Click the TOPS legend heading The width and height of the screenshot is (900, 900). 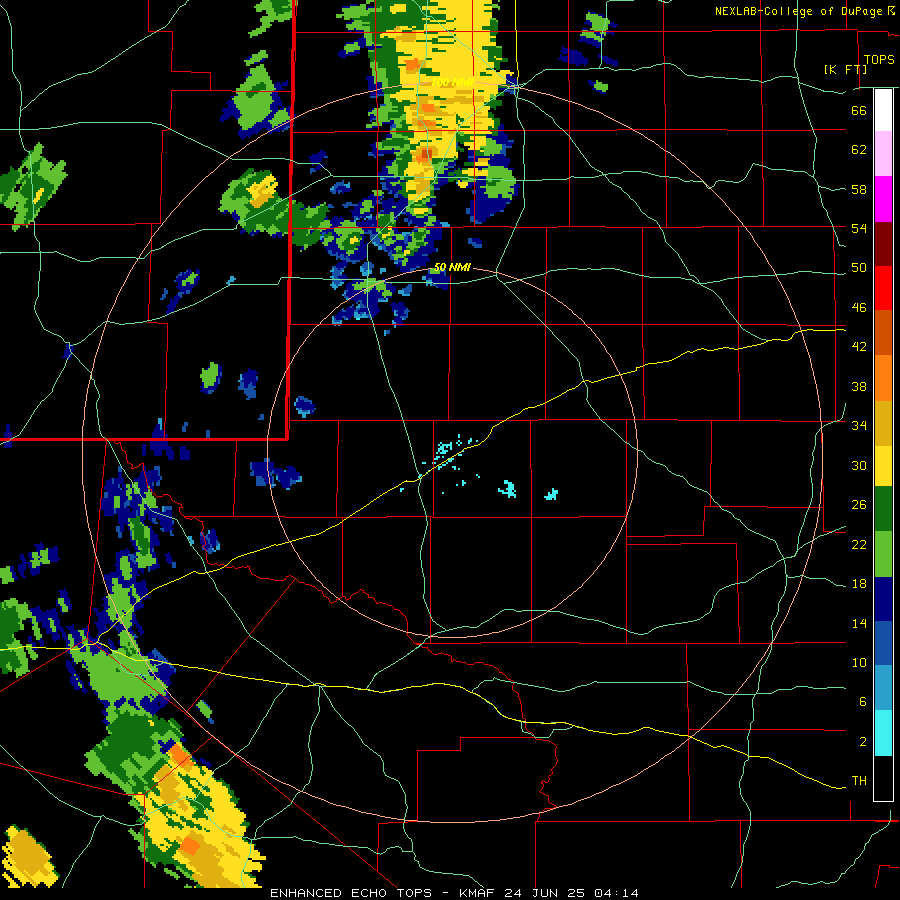click(879, 60)
